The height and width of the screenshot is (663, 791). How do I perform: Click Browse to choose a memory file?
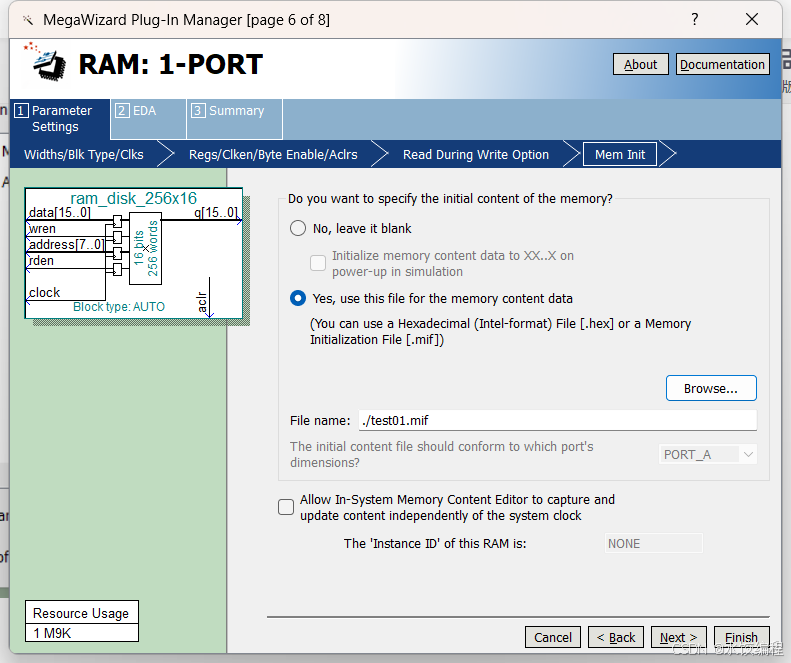711,388
